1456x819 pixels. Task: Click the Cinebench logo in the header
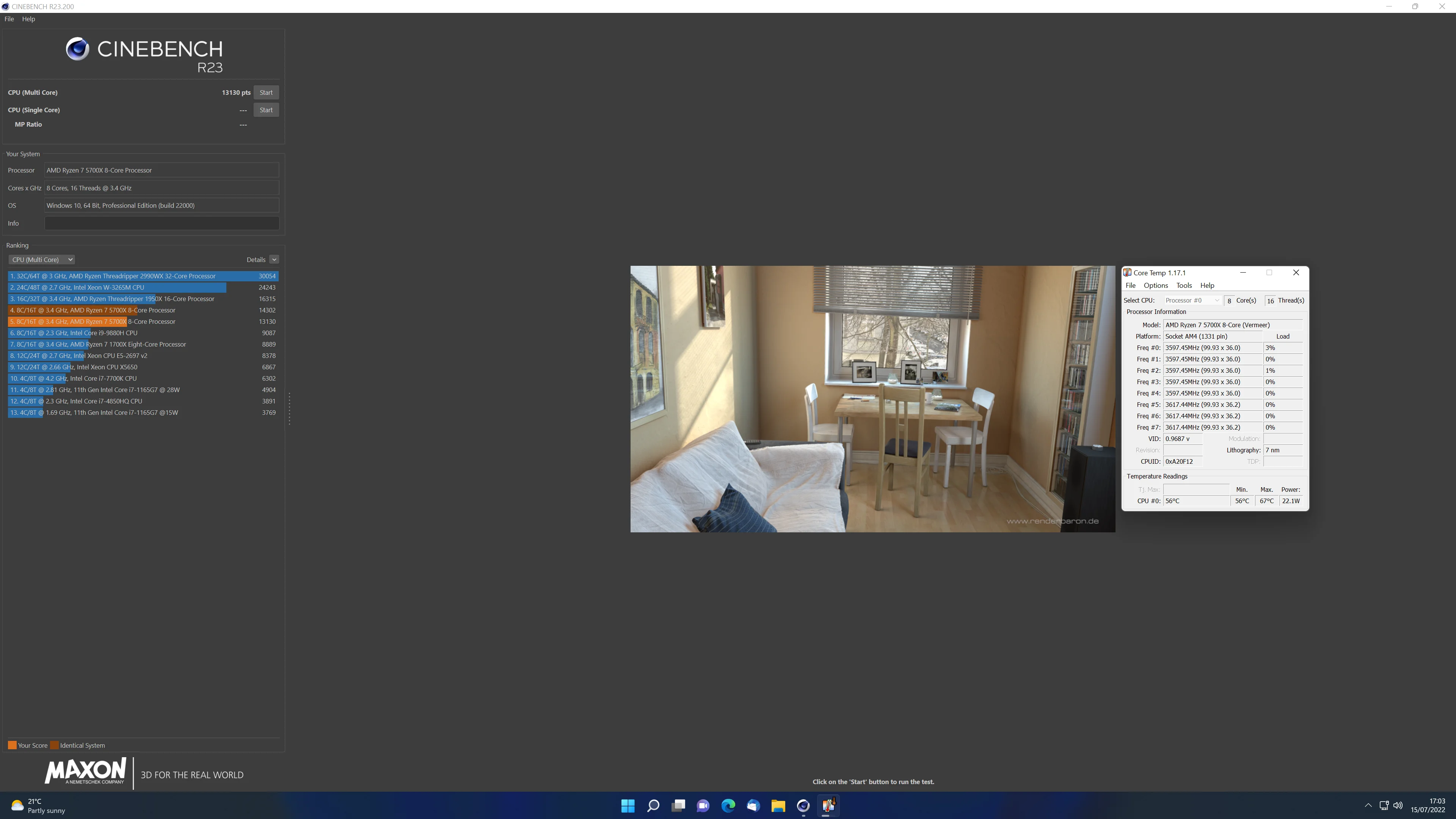point(145,55)
